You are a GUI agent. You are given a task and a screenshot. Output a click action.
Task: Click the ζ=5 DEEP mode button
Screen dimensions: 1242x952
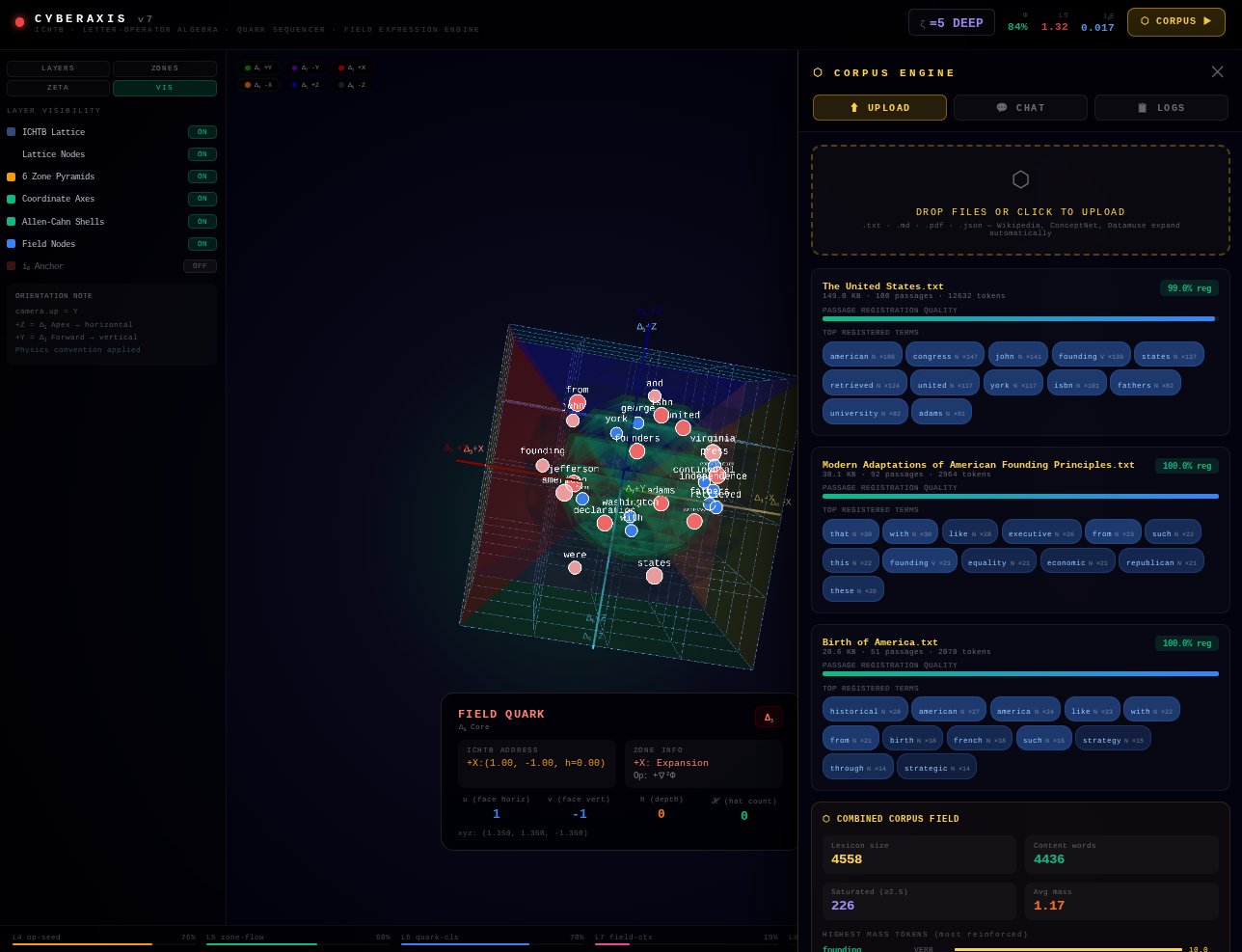pos(952,21)
